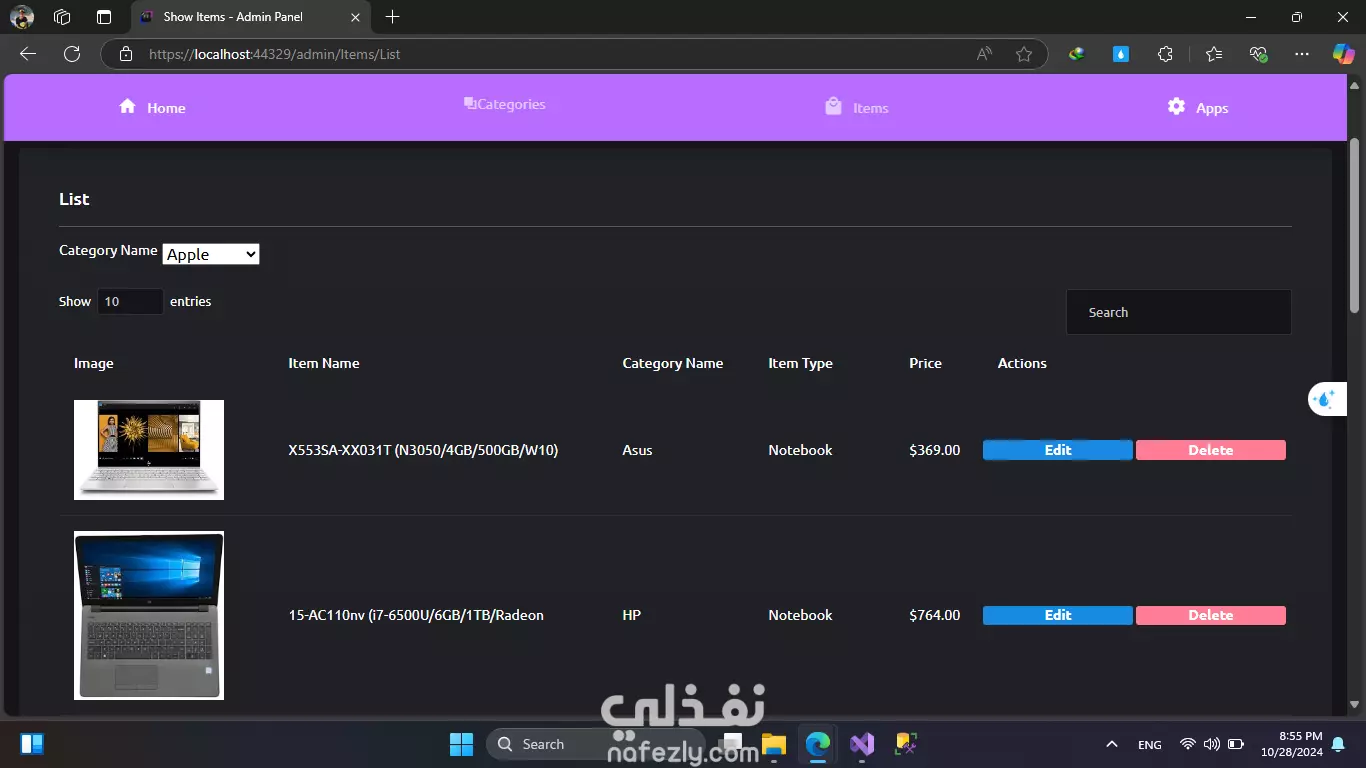Open the HP laptop thumbnail image

(x=149, y=615)
